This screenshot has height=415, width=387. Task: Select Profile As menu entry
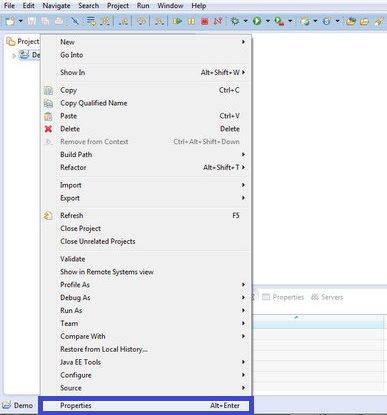(x=146, y=285)
